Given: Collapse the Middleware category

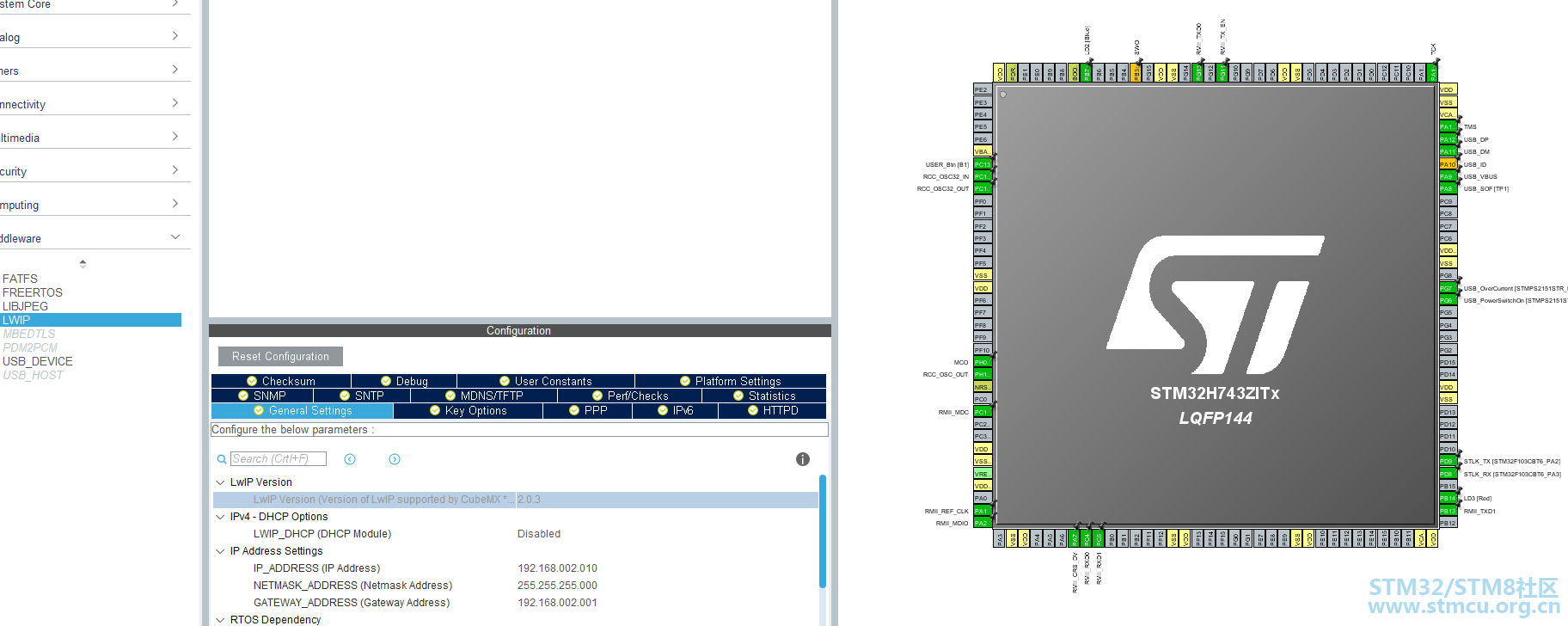Looking at the screenshot, I should pos(175,237).
